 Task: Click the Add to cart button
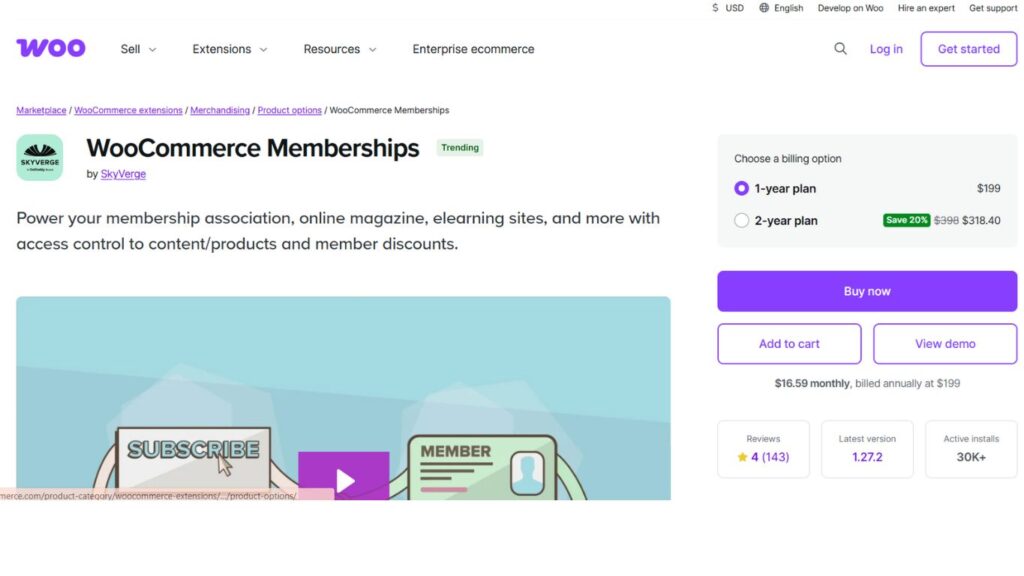coord(789,343)
